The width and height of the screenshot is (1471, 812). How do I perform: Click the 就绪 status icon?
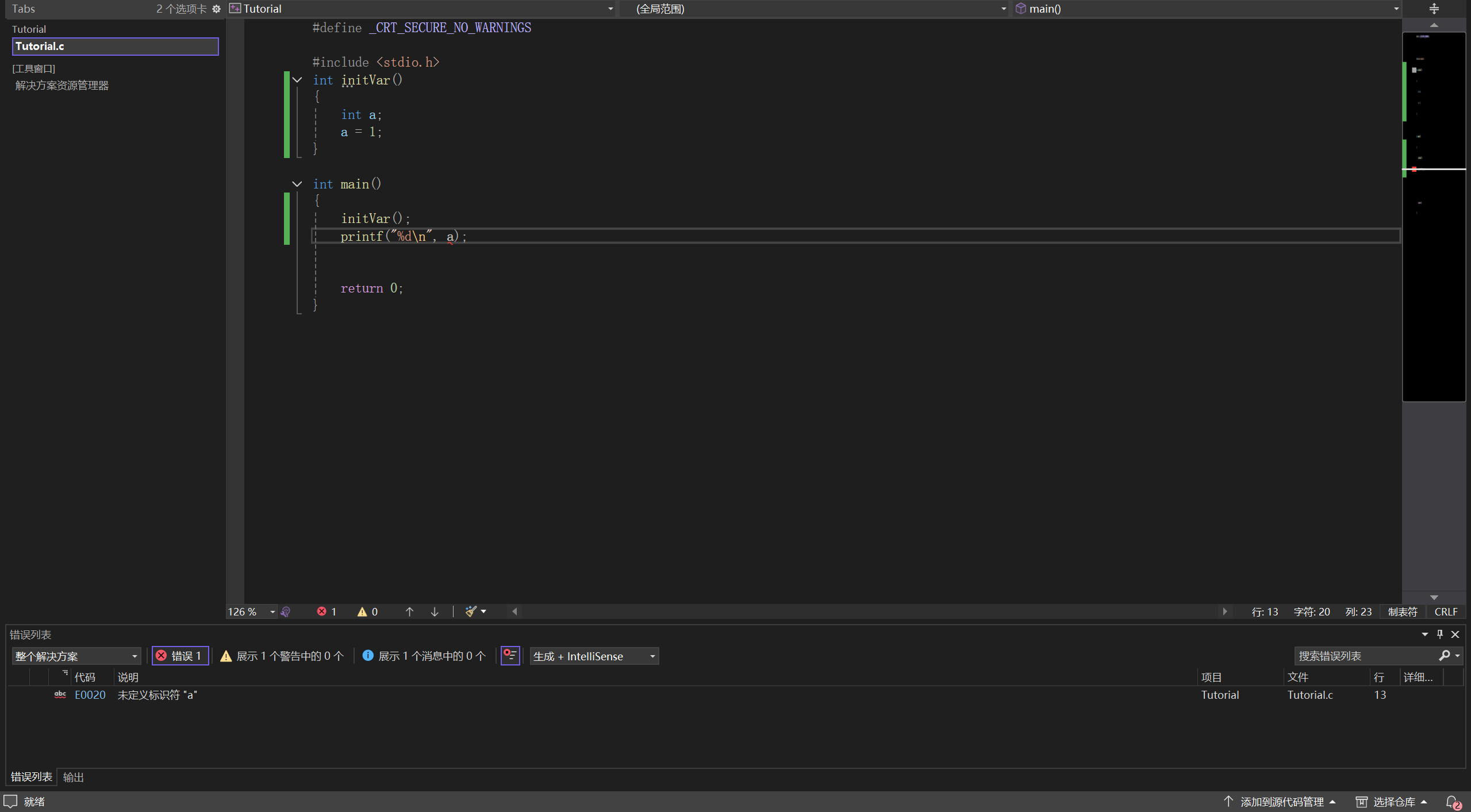(10, 802)
